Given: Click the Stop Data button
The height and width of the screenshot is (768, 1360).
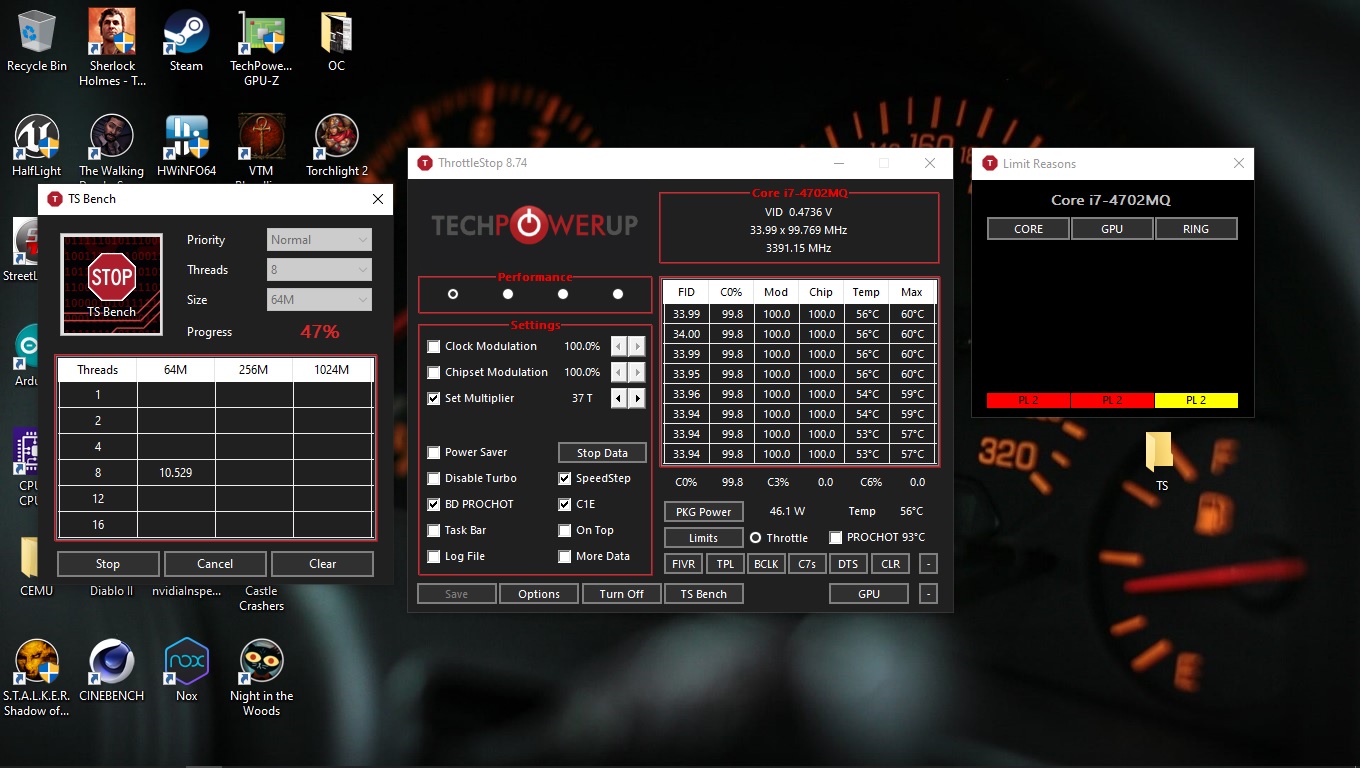Looking at the screenshot, I should (602, 453).
